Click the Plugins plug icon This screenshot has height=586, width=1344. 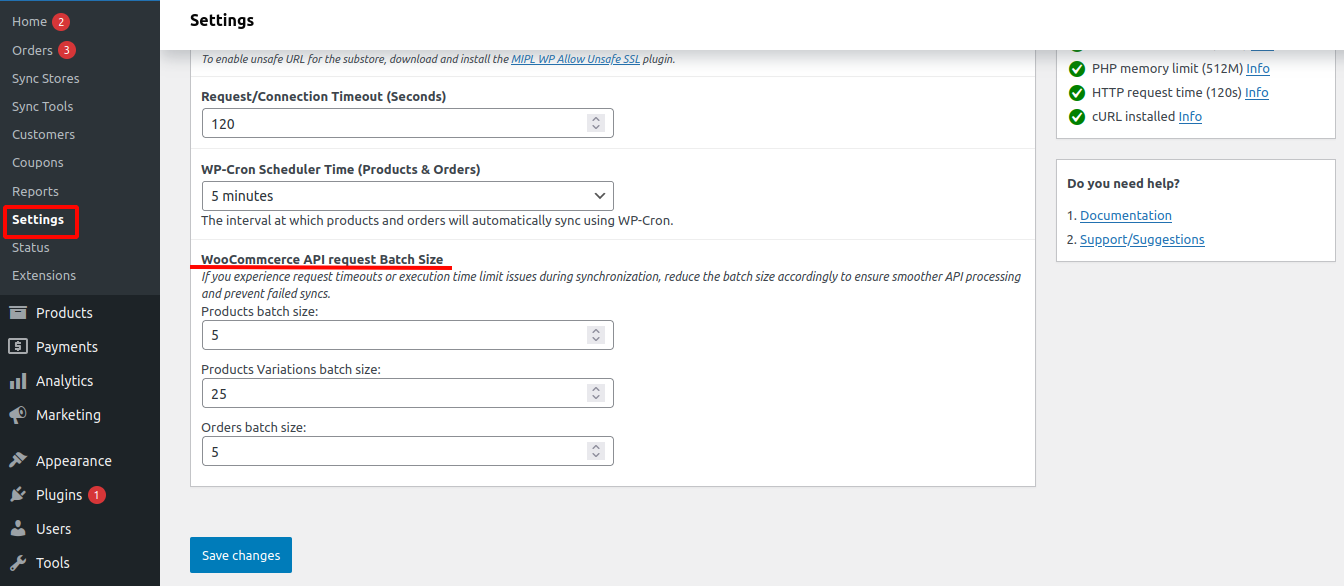click(18, 495)
